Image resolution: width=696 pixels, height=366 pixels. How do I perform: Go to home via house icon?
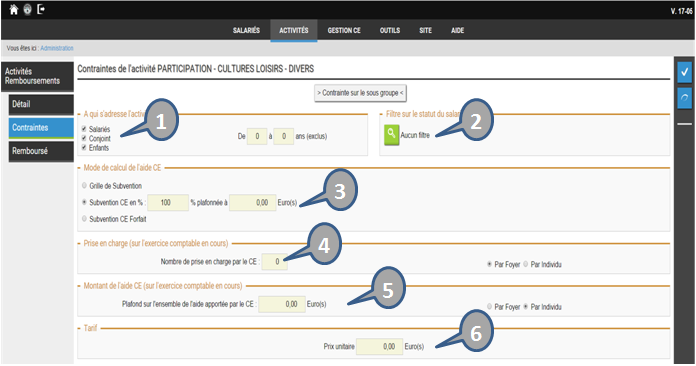14,9
